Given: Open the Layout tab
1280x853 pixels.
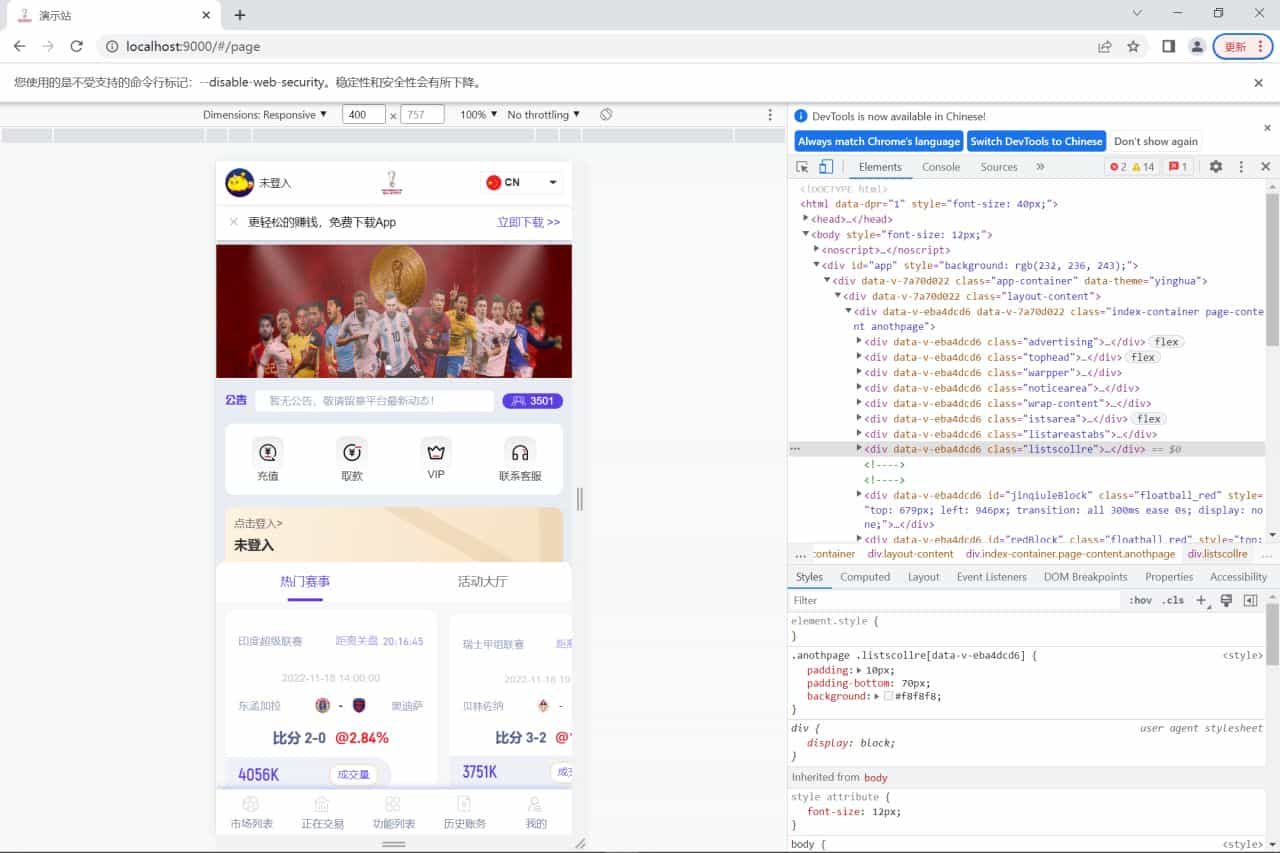Looking at the screenshot, I should [923, 577].
